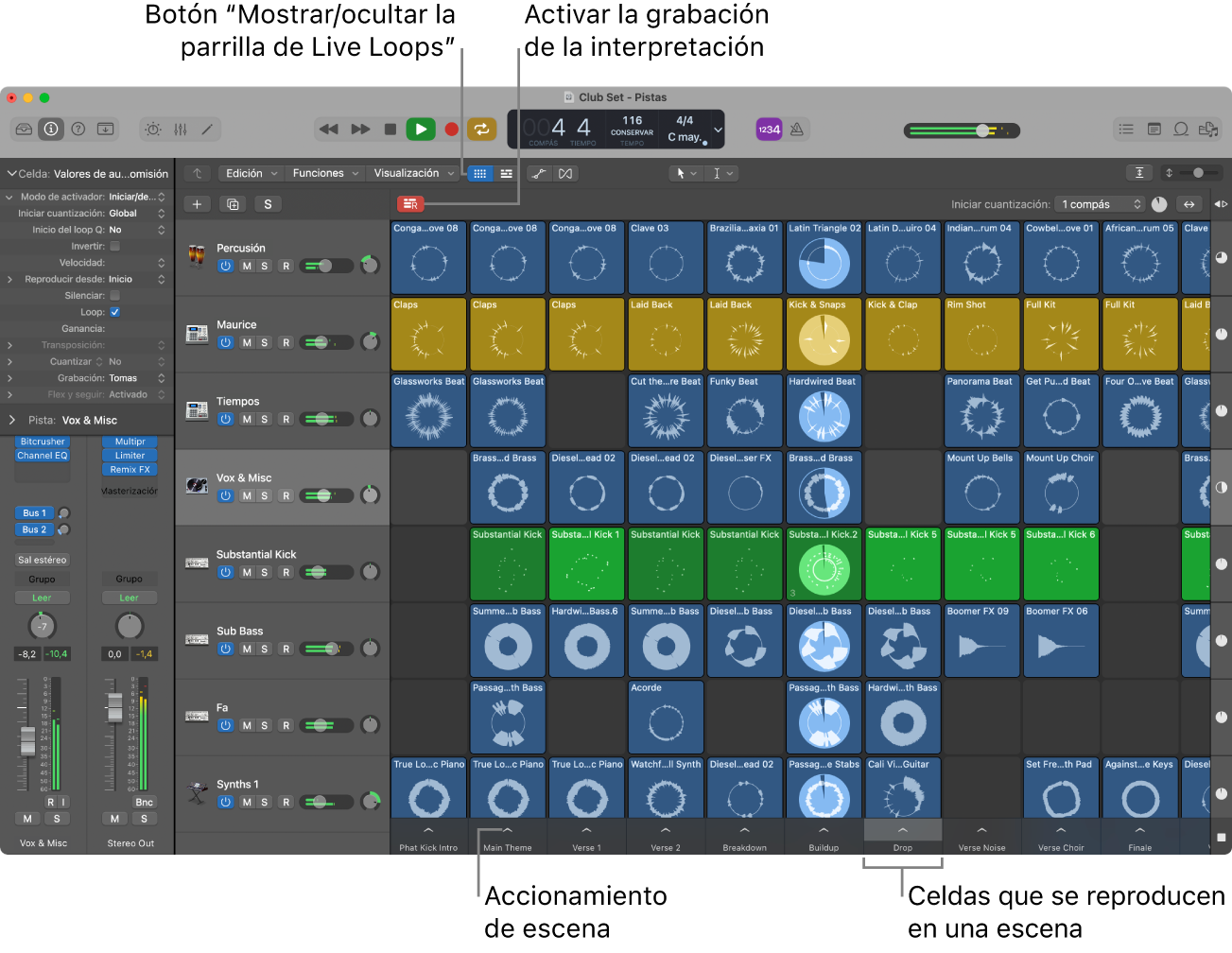The image size is (1232, 953).
Task: Open the Edición menu
Action: (250, 174)
